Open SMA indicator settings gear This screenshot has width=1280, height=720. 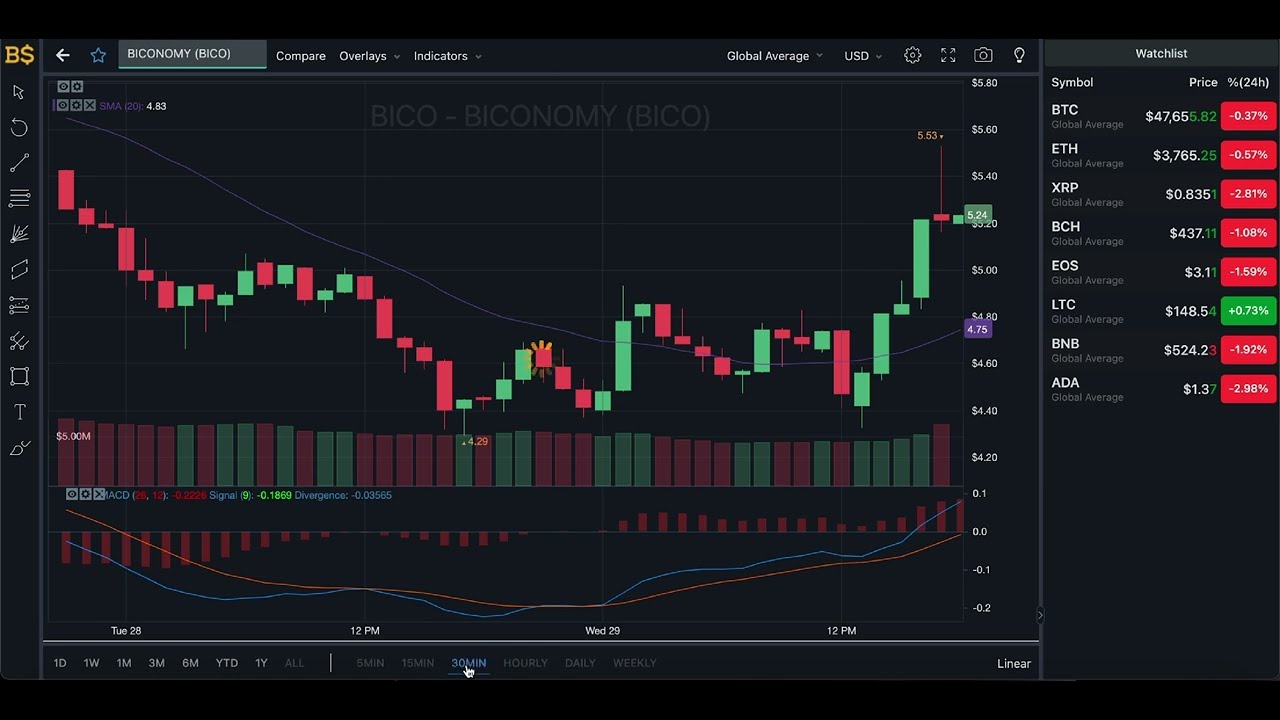pos(76,105)
